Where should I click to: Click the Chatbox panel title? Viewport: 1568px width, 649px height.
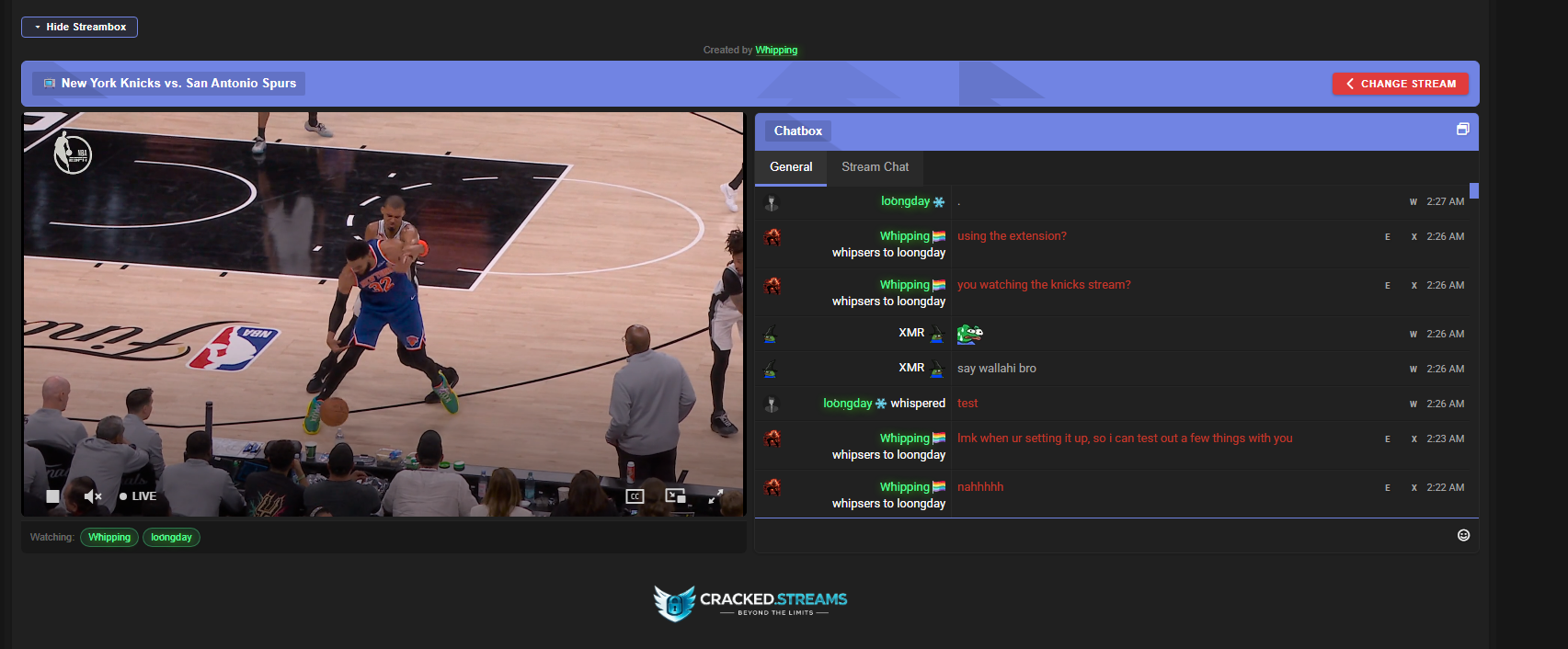[798, 131]
